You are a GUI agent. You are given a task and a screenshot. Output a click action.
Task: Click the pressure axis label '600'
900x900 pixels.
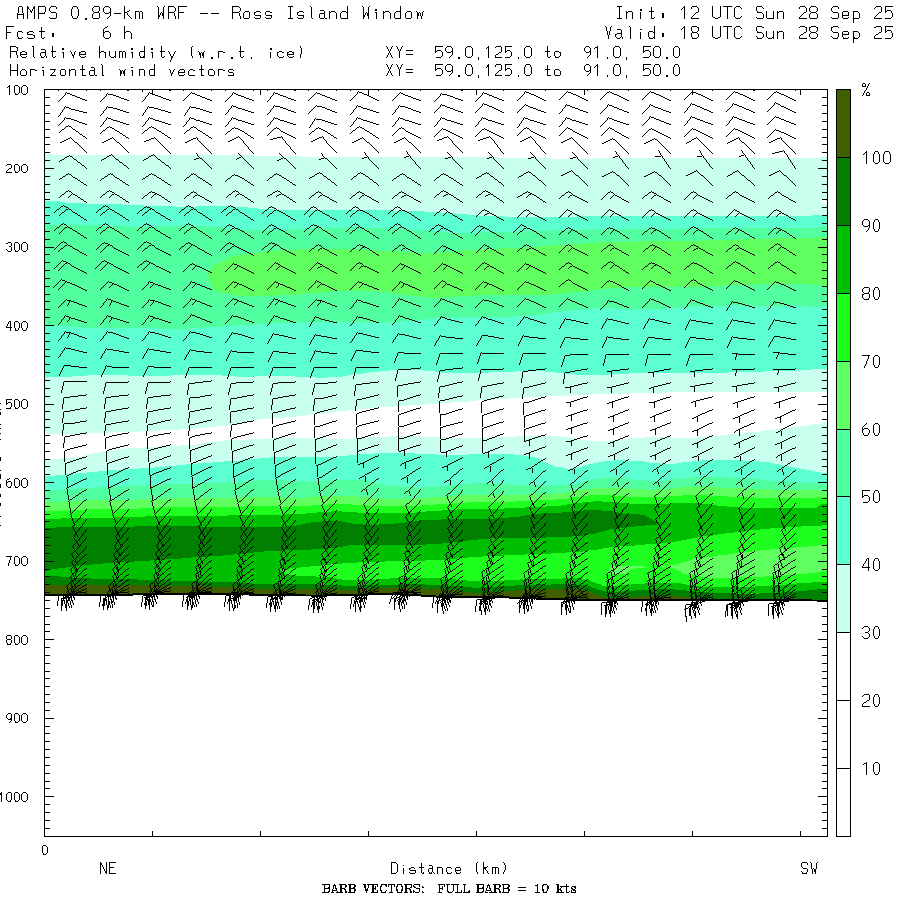coord(17,483)
